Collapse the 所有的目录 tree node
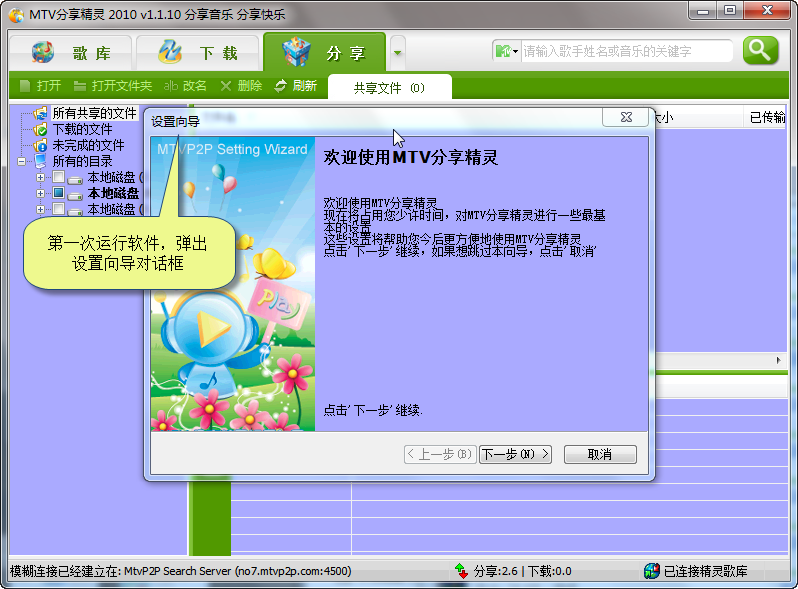Viewport: 798px width, 589px height. (x=21, y=162)
